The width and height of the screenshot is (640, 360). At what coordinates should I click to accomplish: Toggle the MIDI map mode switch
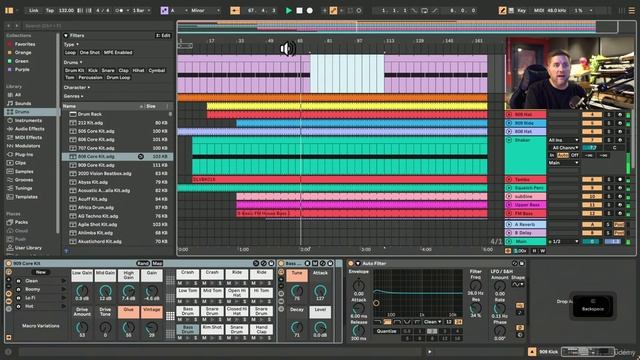click(x=539, y=11)
